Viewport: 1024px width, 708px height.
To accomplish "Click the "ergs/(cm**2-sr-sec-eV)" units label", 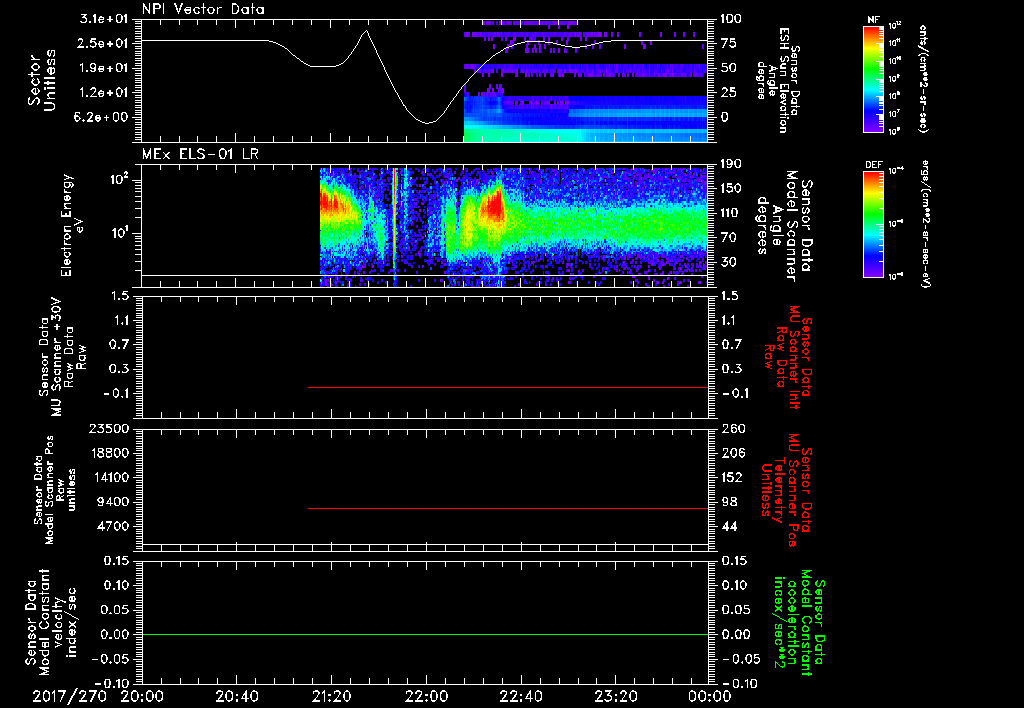I will point(926,224).
